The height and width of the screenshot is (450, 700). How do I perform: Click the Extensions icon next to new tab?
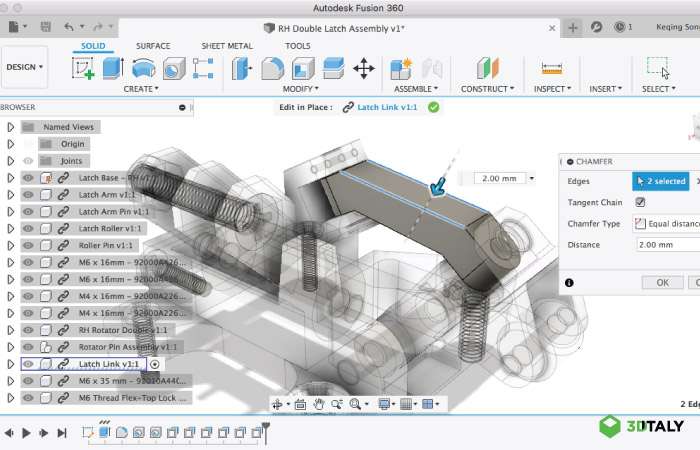click(596, 27)
